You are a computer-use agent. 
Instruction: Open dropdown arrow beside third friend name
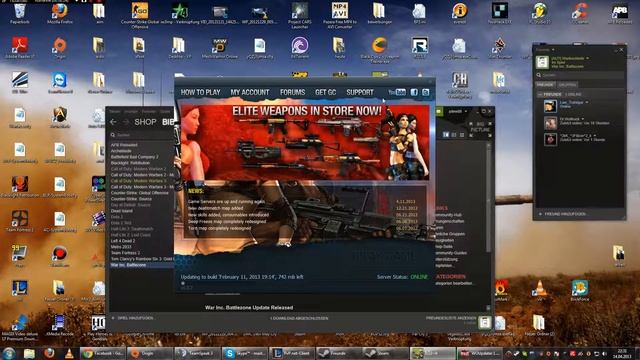[x=595, y=136]
